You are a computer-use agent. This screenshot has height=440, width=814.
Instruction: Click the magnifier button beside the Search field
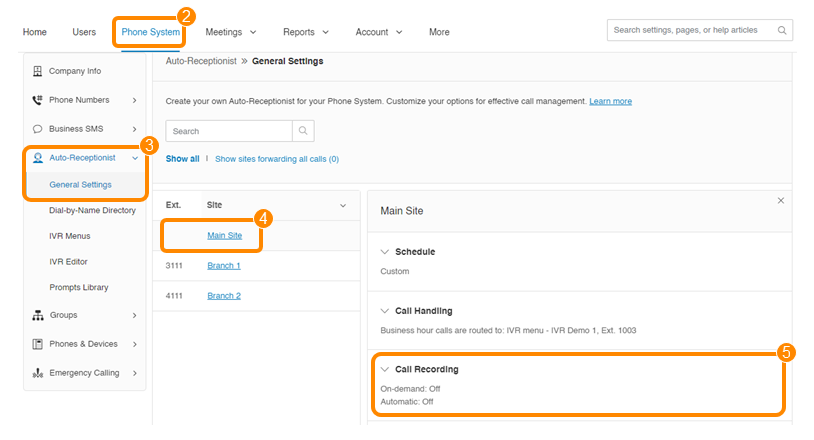pyautogui.click(x=303, y=131)
